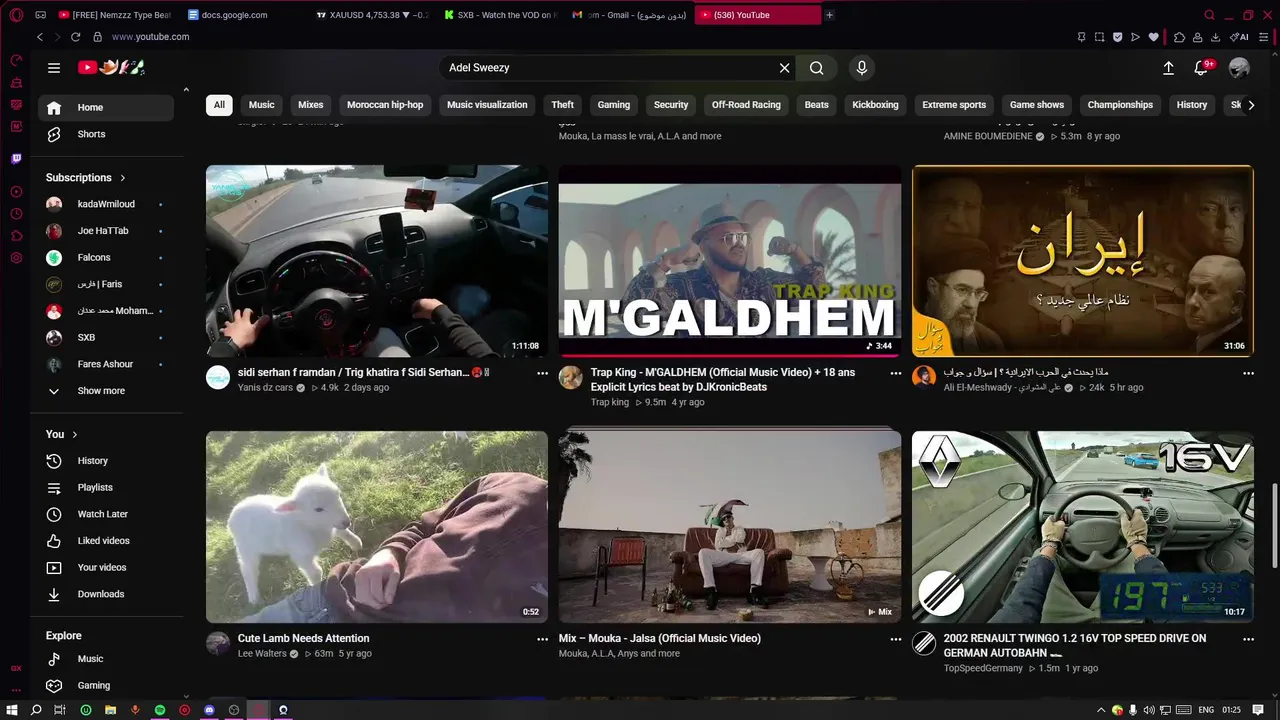Open options for Cute Lamb video
Image resolution: width=1280 pixels, height=720 pixels.
click(x=542, y=639)
